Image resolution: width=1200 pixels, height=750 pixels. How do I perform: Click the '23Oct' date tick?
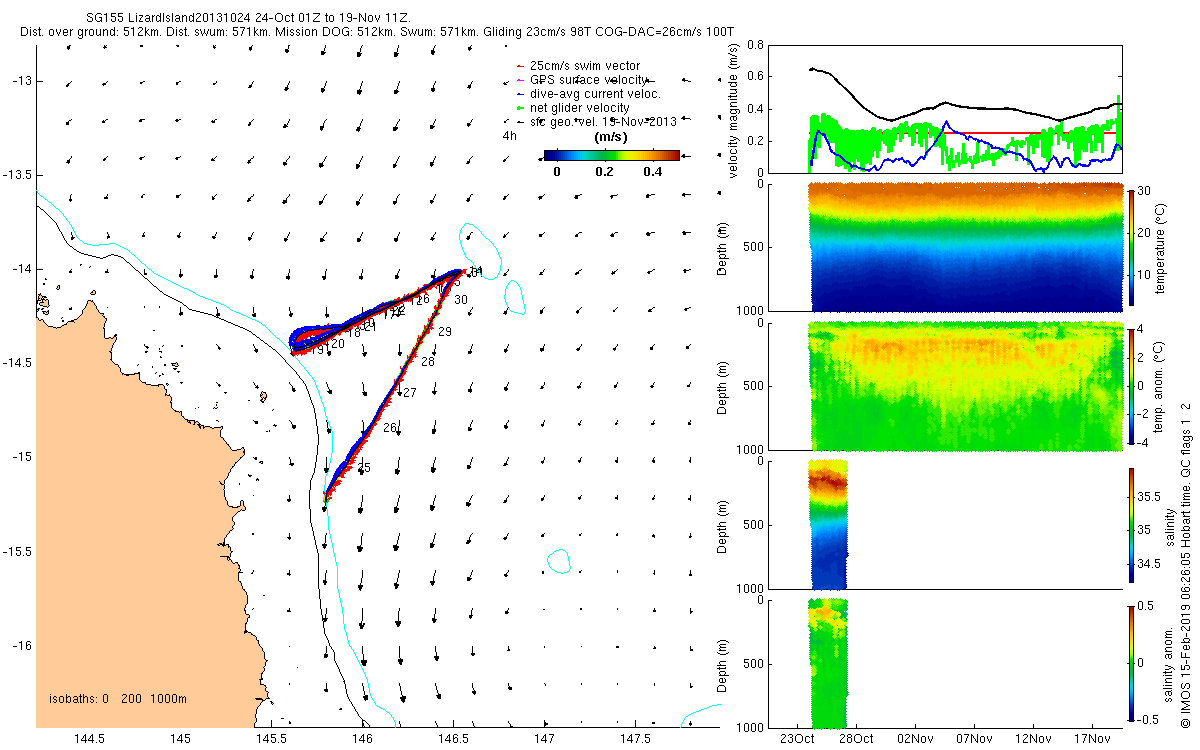click(797, 739)
